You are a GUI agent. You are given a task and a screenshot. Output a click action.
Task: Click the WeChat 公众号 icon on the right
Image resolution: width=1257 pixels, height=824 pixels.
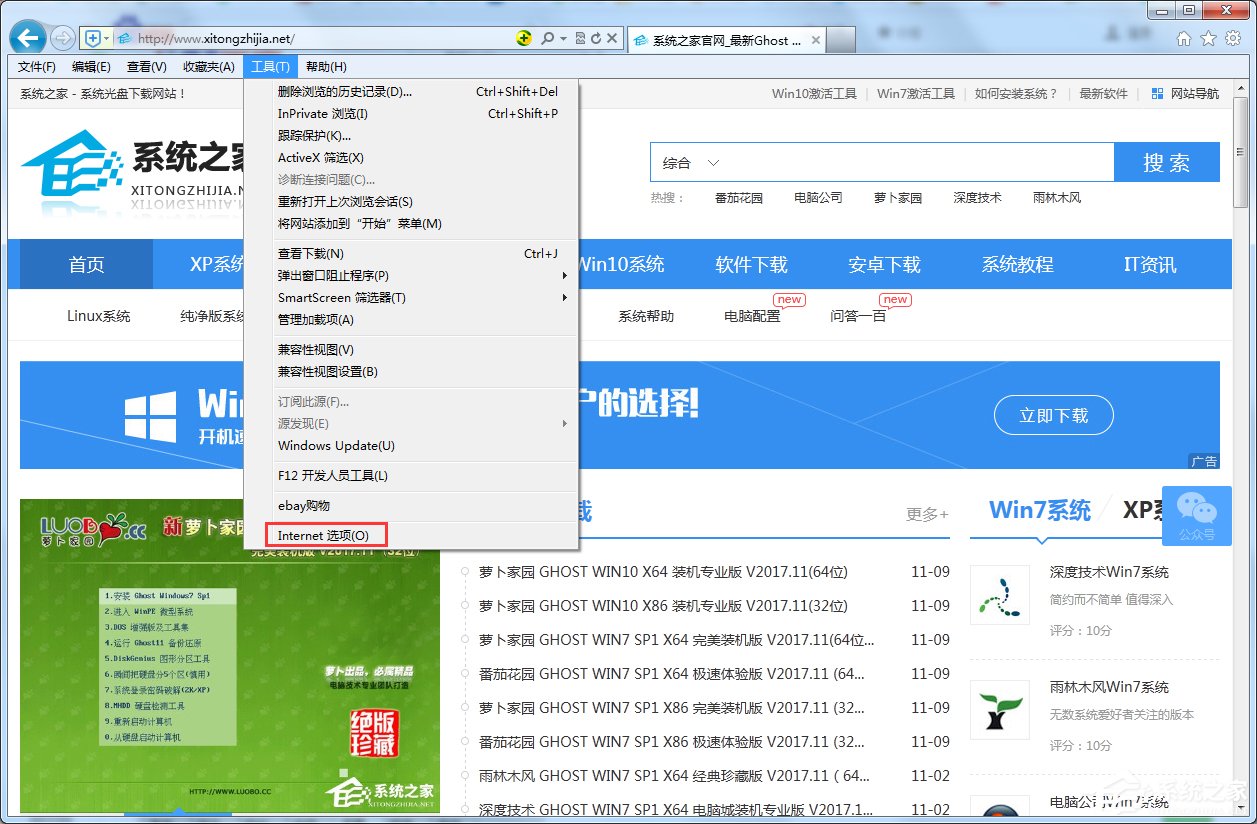(x=1196, y=516)
